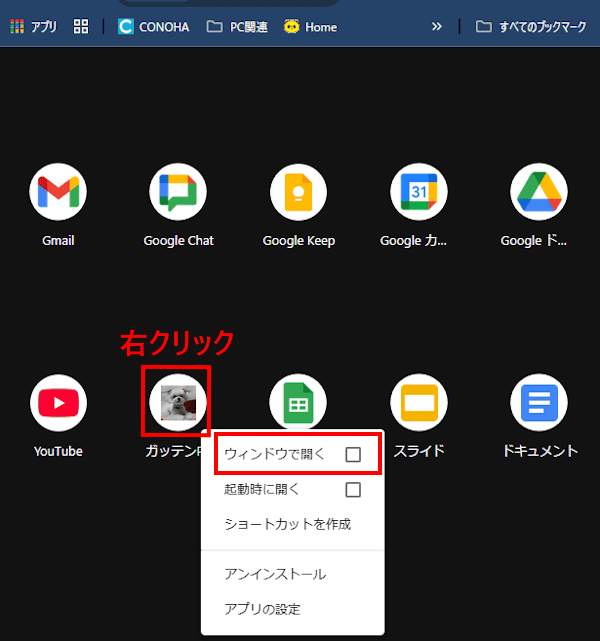
Task: Launch the Google Drive app icon
Action: (539, 192)
